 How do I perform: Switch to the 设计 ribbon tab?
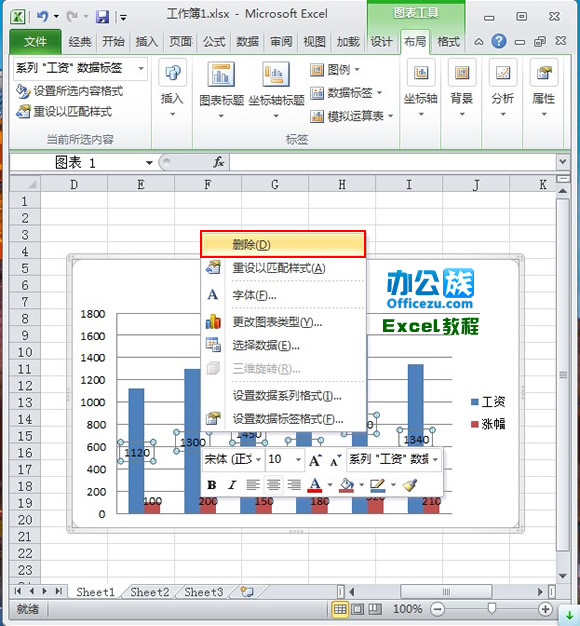coord(381,42)
